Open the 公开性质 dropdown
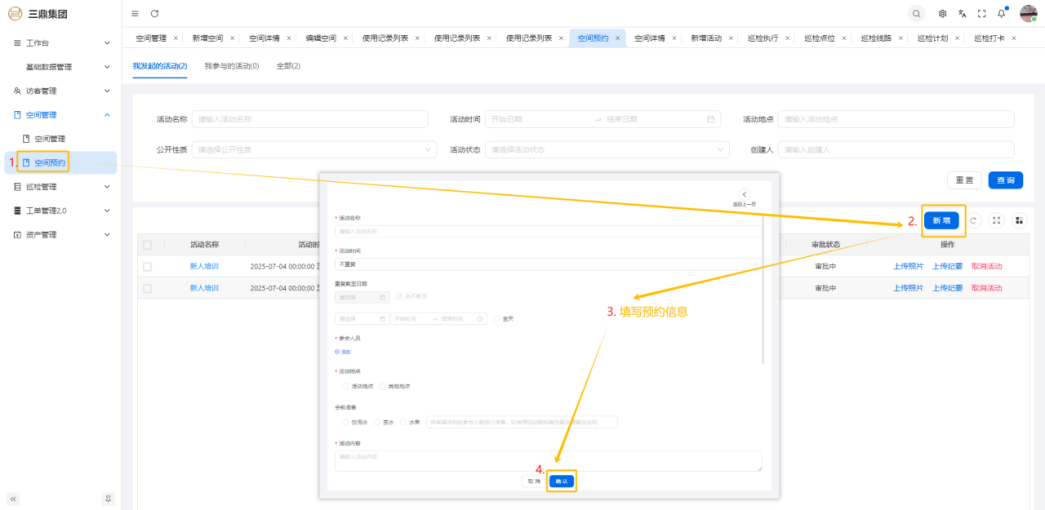 point(314,150)
